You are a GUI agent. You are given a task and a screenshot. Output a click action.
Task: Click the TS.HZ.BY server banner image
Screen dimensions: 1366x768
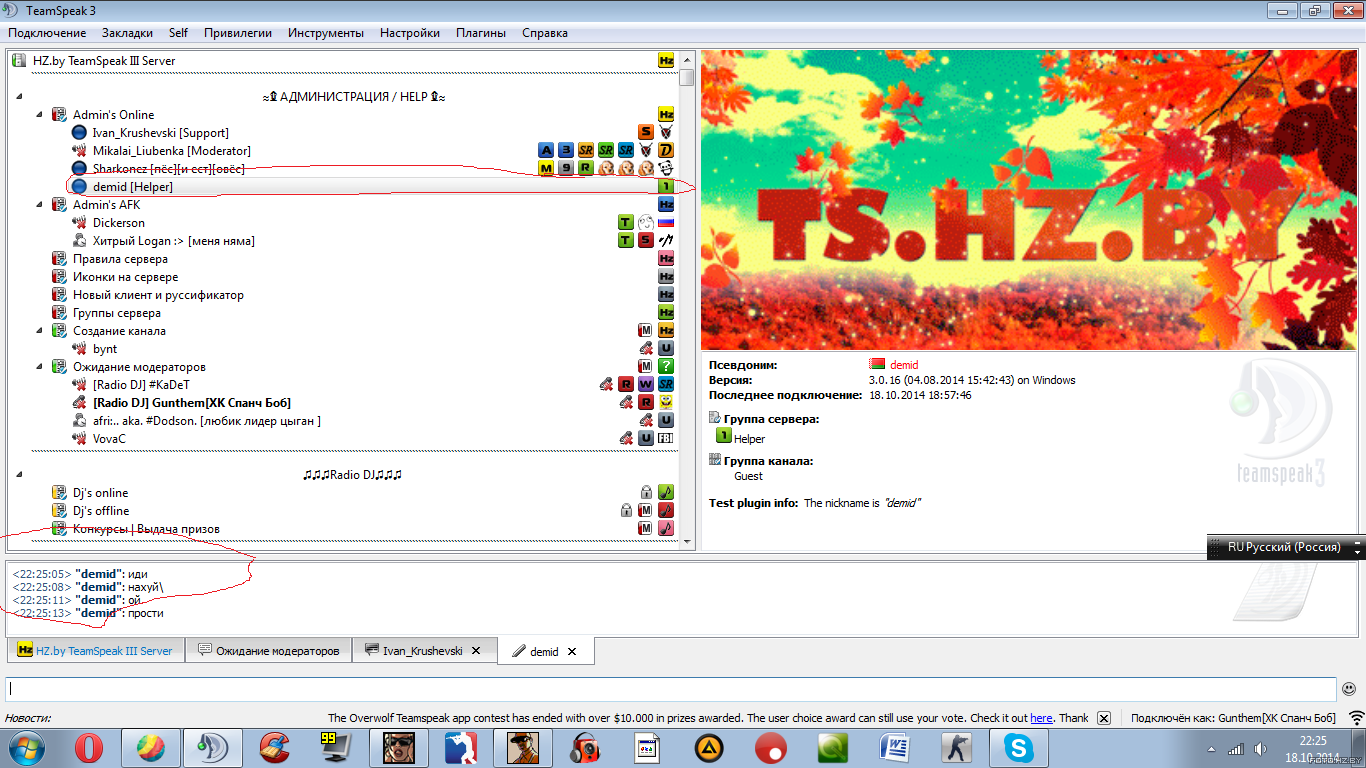pos(1028,200)
